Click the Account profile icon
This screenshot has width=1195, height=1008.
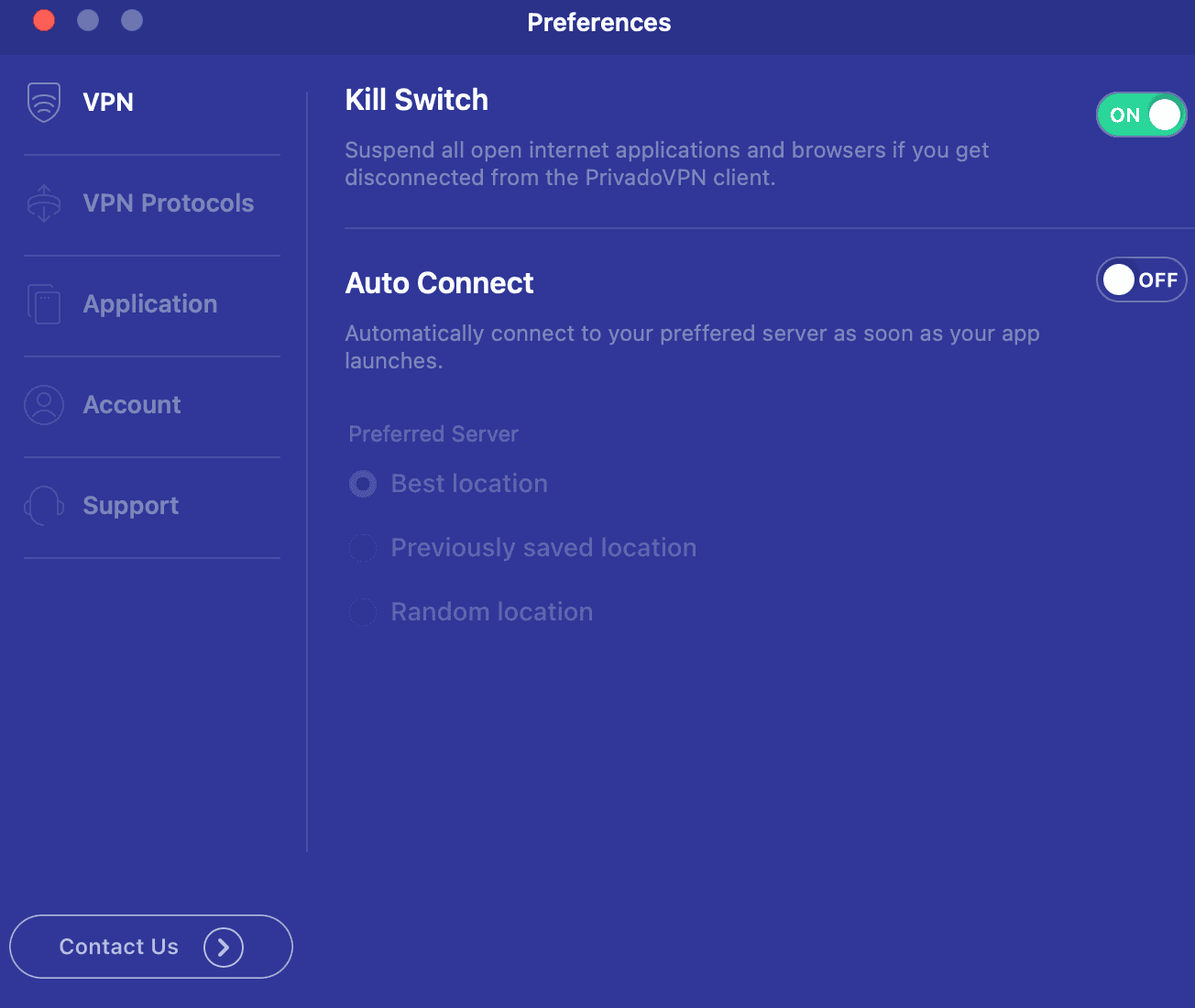pos(44,405)
